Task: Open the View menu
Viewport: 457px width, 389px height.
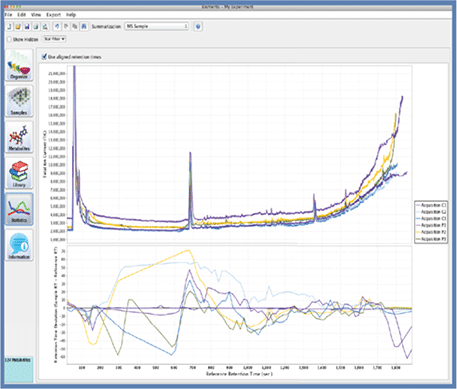Action: [36, 15]
